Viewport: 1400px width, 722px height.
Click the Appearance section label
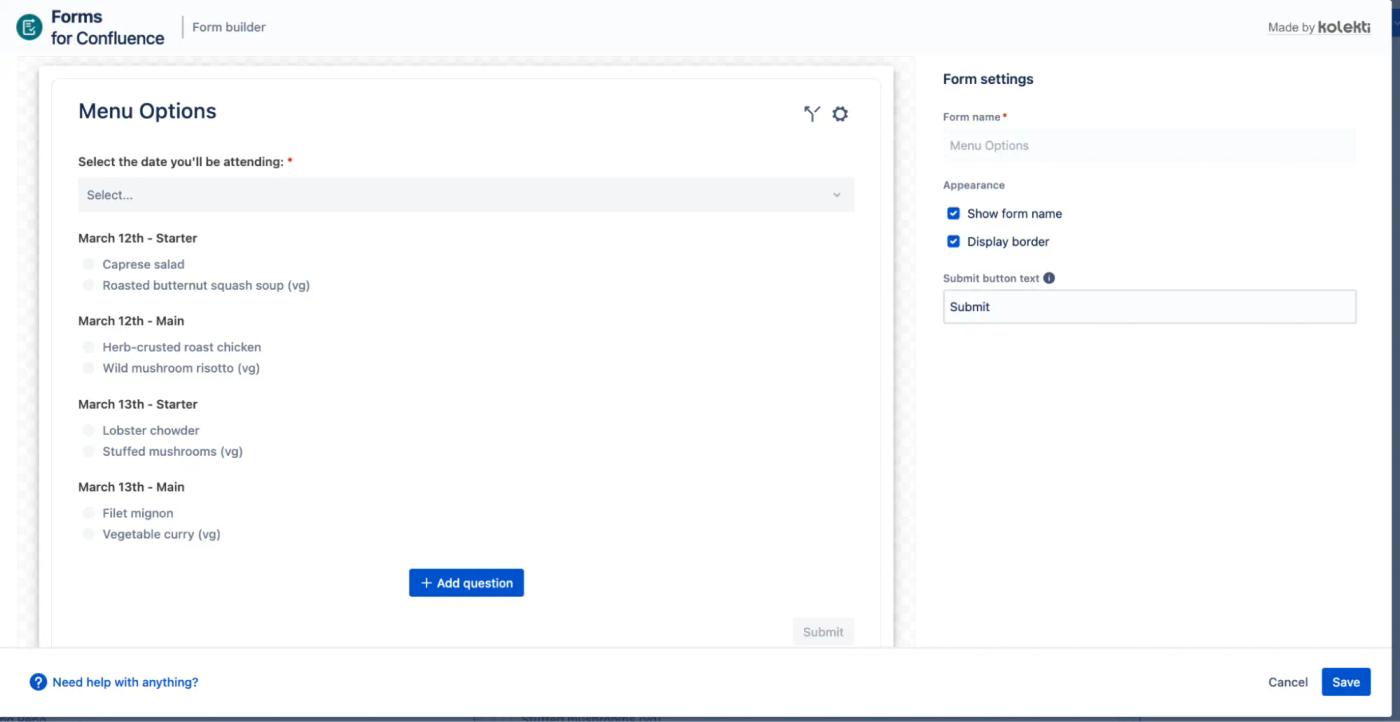click(x=974, y=185)
